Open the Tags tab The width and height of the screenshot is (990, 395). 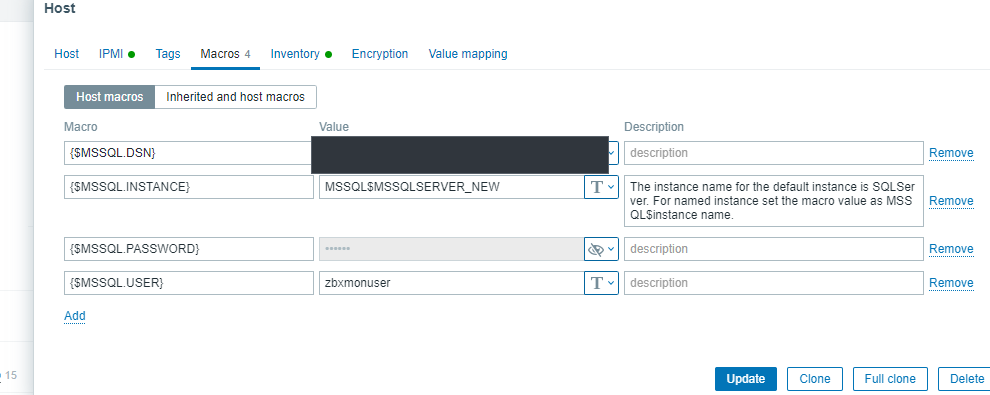tap(168, 54)
